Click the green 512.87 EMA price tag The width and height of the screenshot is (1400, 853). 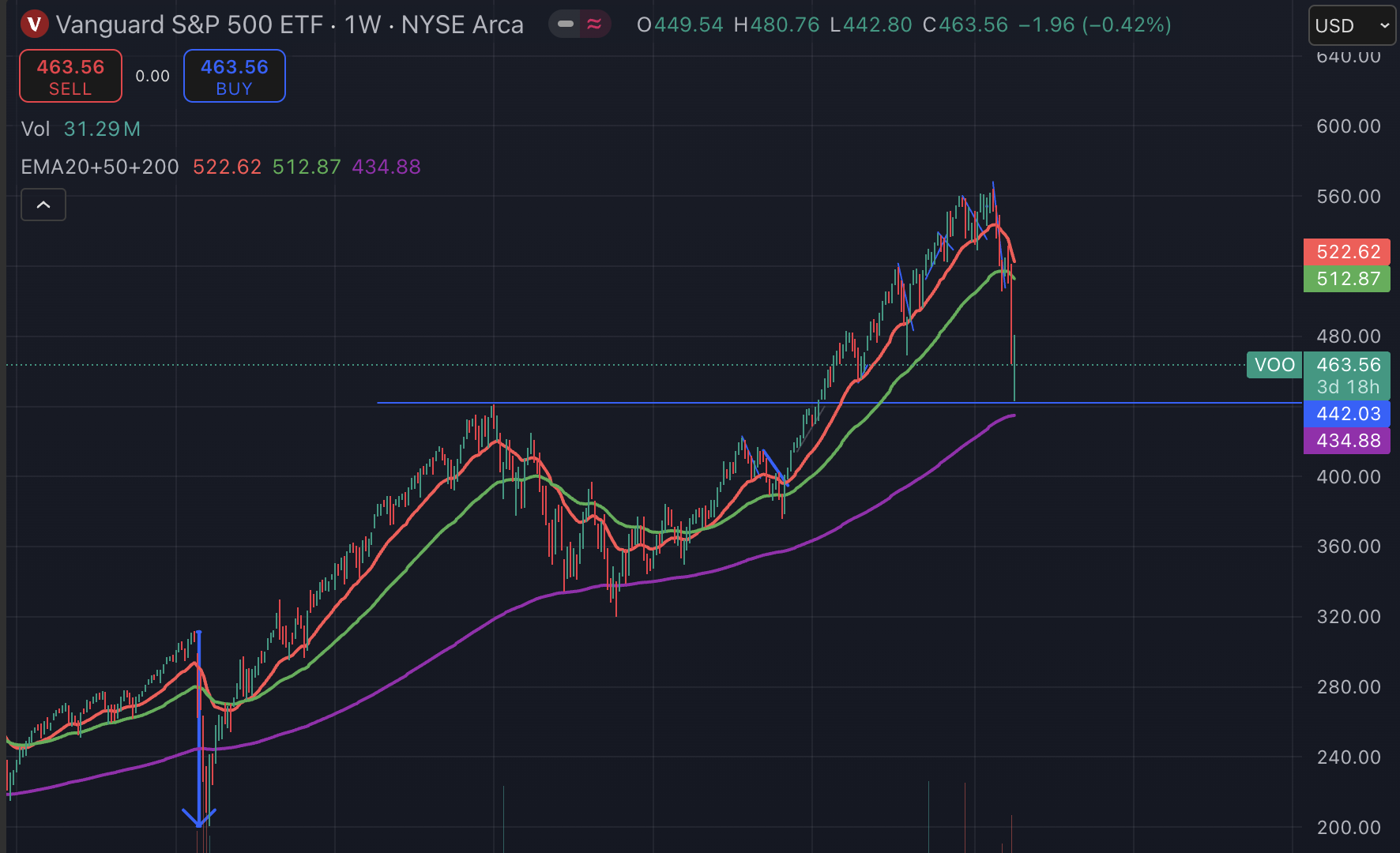1347,279
